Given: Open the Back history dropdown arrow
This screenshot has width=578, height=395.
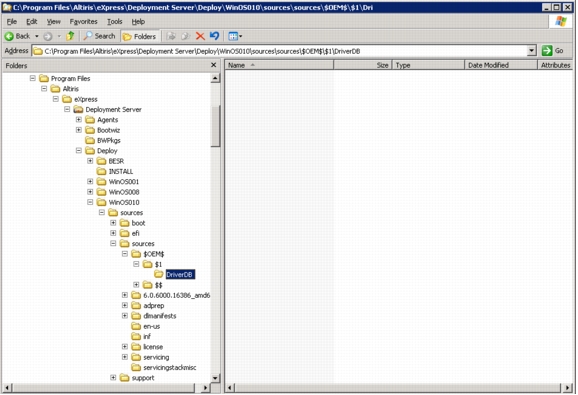Looking at the screenshot, I should [x=37, y=36].
